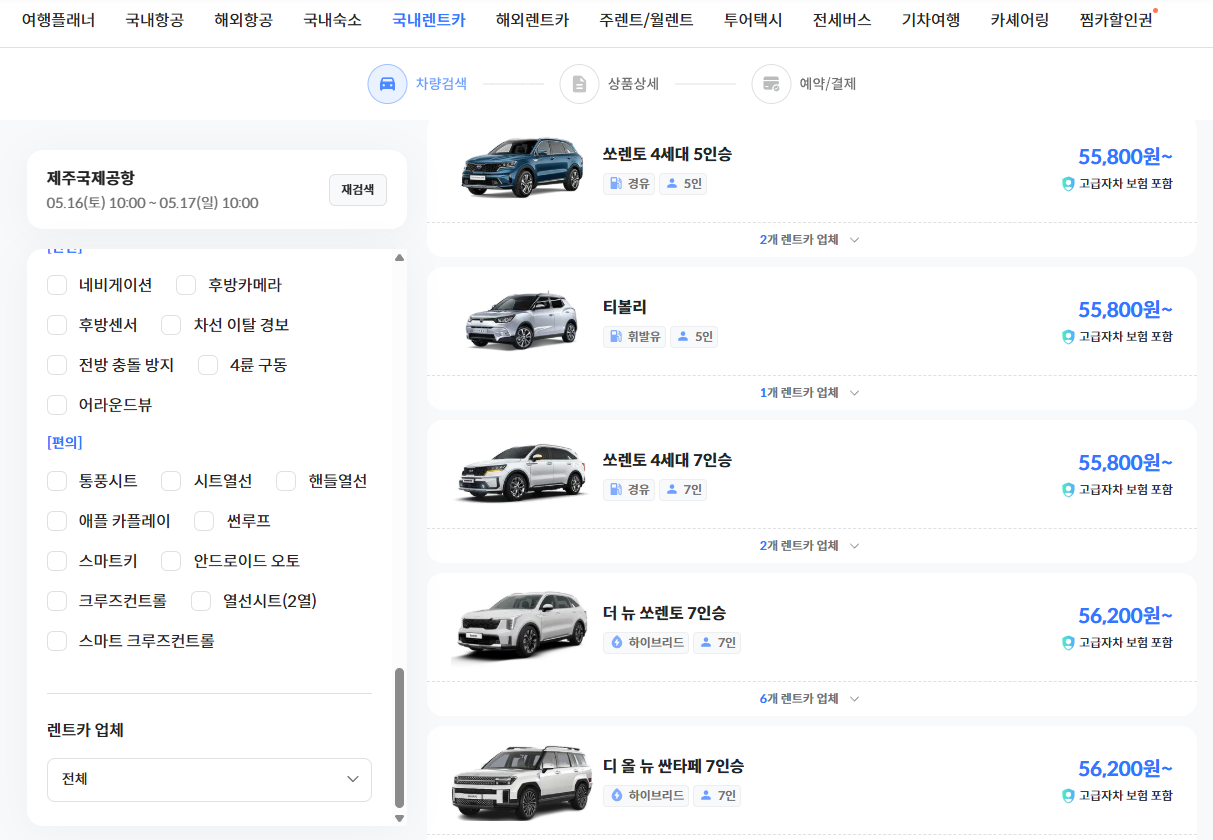
Task: Click the 예약/결제 payment step icon
Action: point(771,84)
